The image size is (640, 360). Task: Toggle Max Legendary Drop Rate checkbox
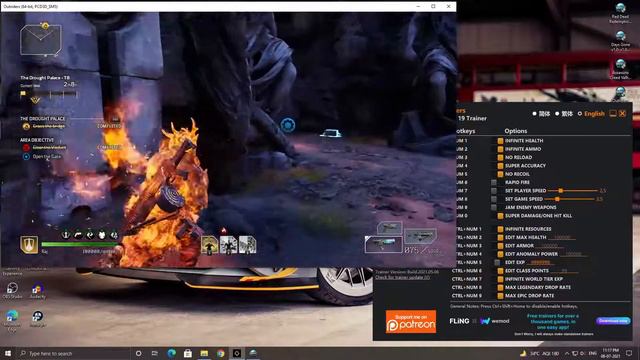[500, 287]
